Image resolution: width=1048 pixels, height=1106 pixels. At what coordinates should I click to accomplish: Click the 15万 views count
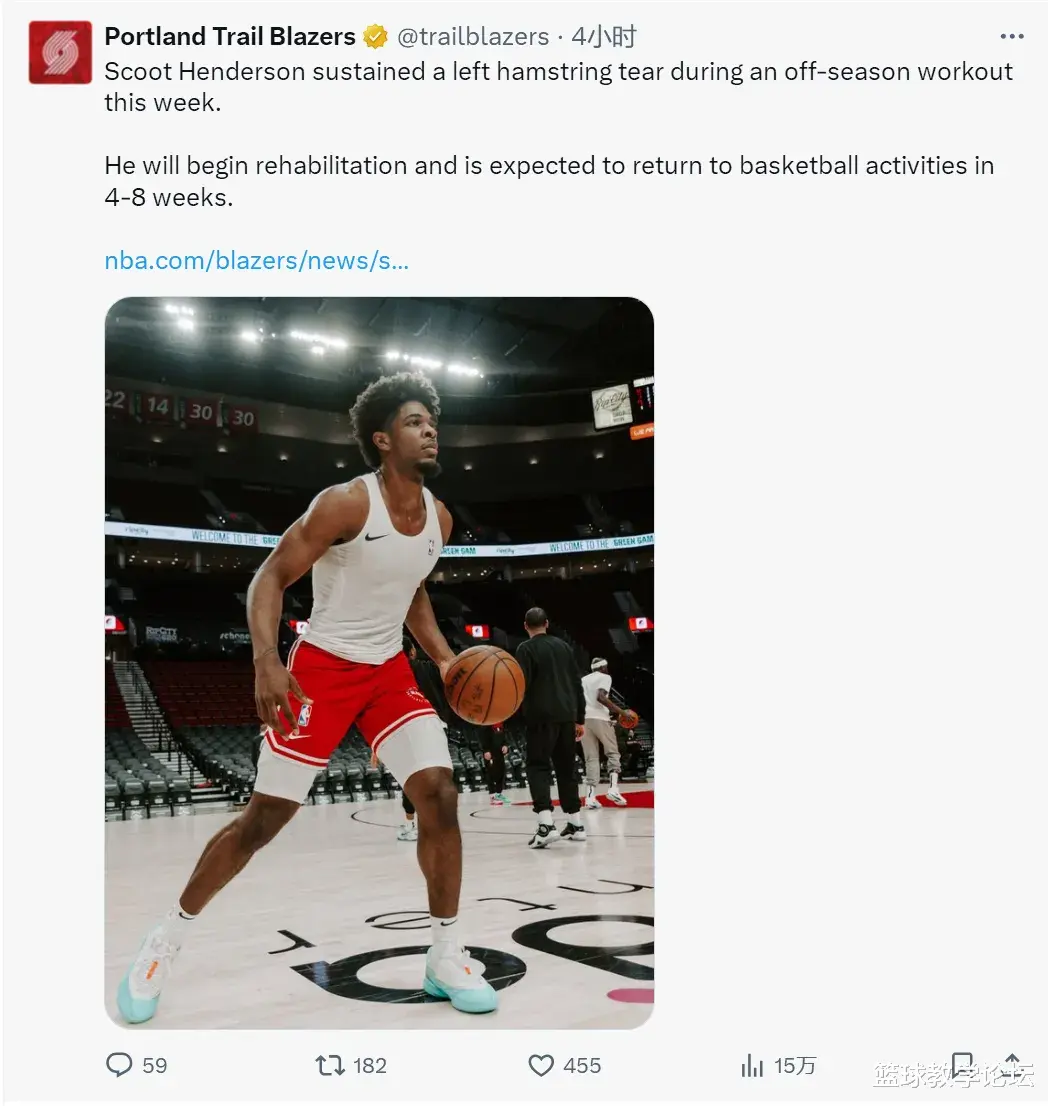[x=795, y=1065]
